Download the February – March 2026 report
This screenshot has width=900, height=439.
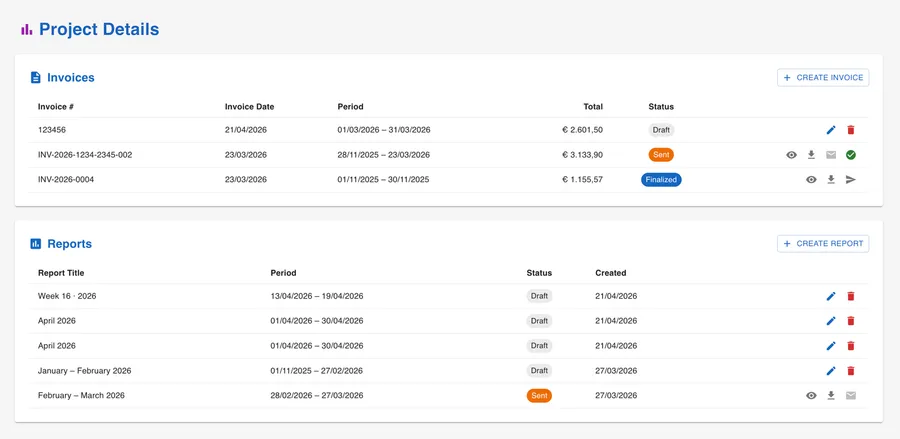pos(831,395)
